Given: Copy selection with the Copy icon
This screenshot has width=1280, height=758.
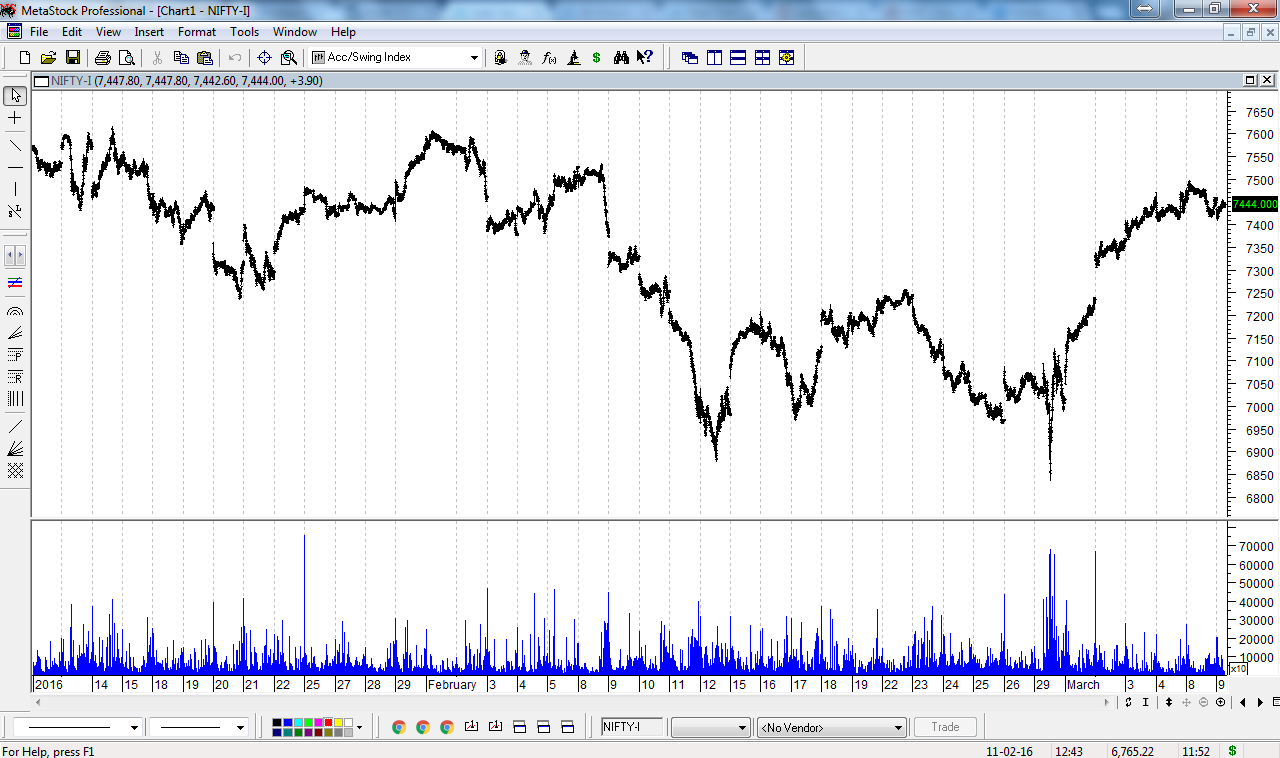Looking at the screenshot, I should pyautogui.click(x=181, y=58).
